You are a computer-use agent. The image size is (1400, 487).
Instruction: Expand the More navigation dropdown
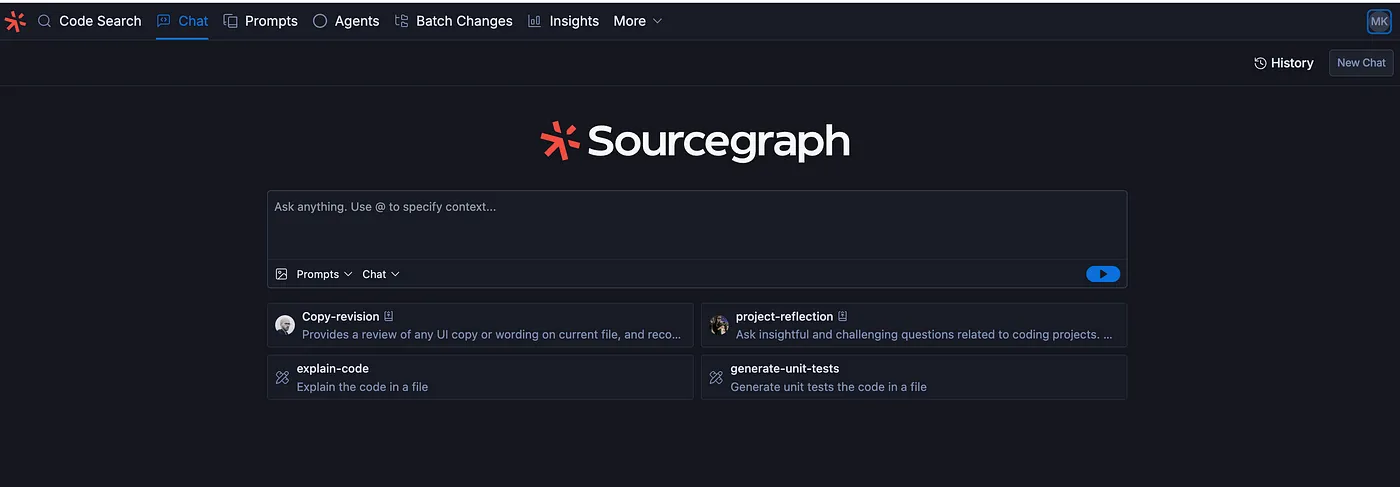click(x=638, y=21)
